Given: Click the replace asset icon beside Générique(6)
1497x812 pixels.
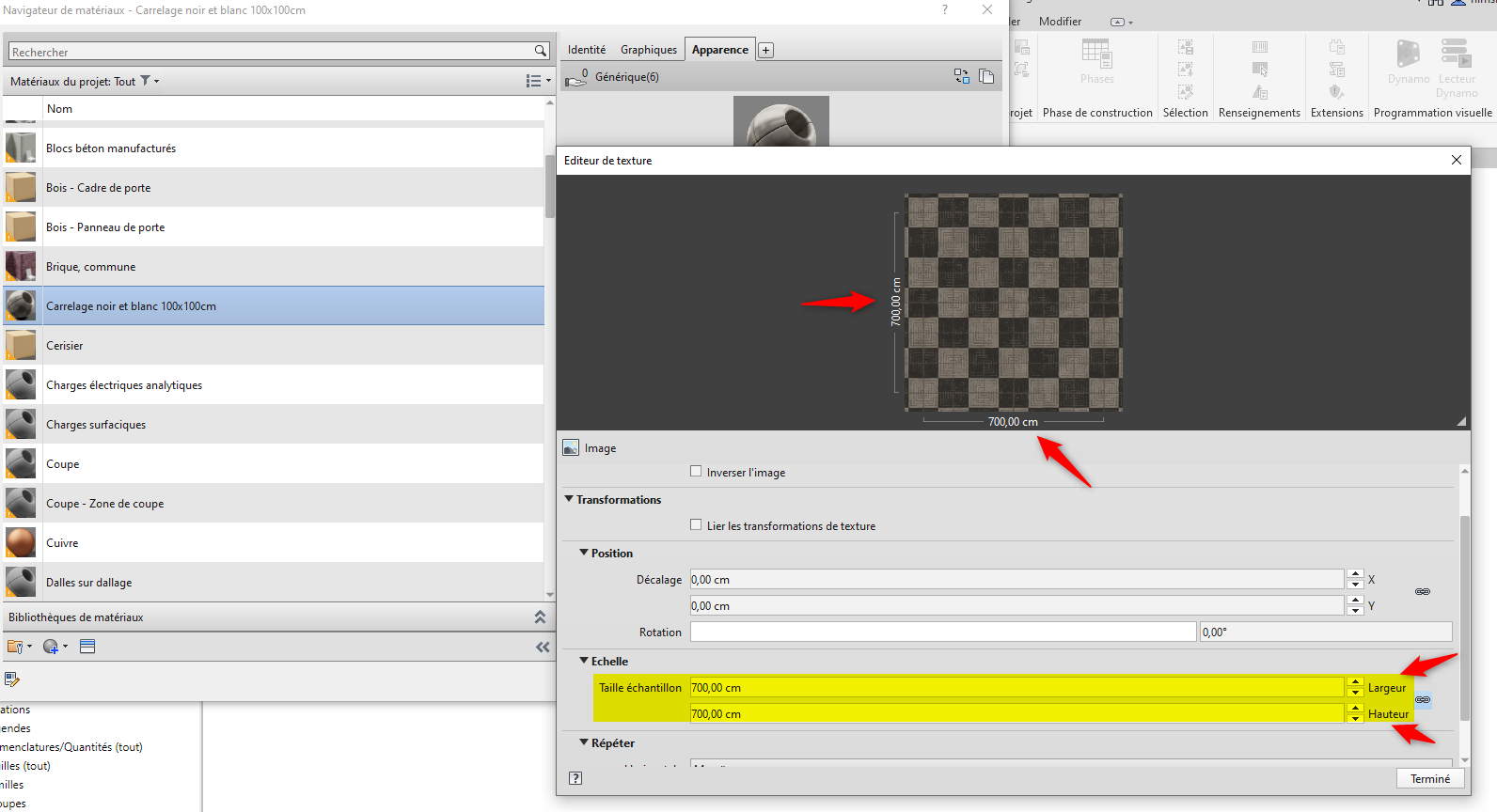Looking at the screenshot, I should click(x=961, y=76).
